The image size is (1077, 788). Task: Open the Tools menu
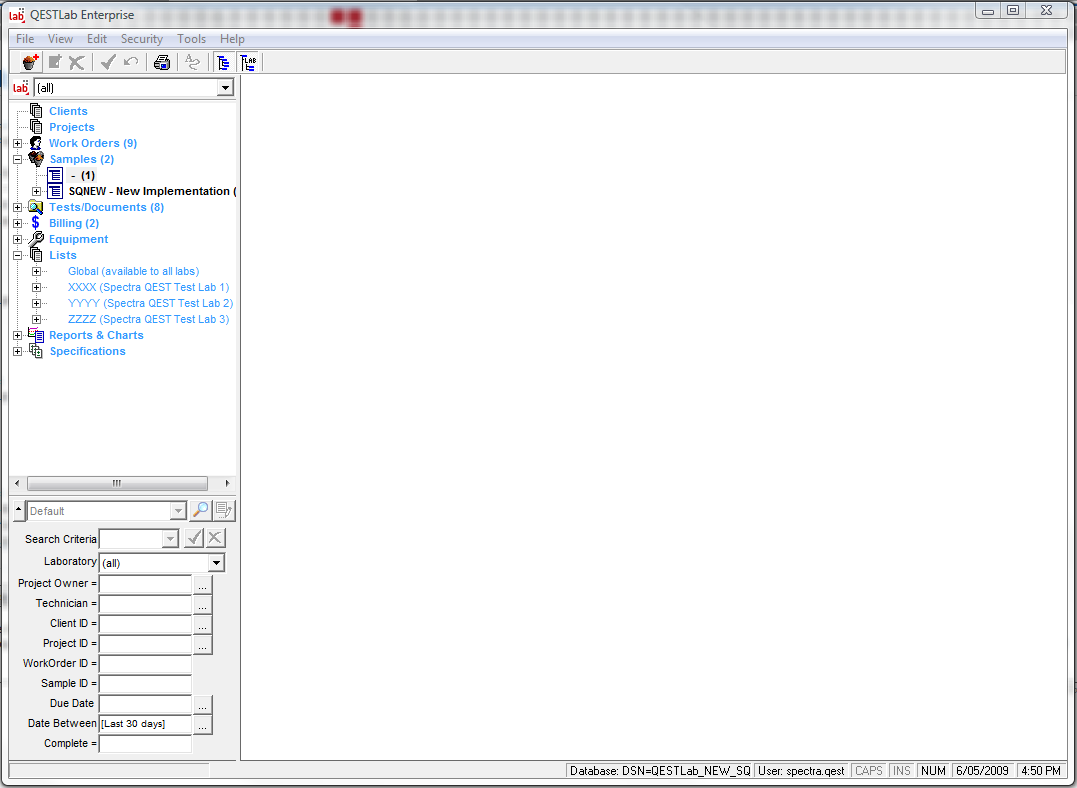191,39
